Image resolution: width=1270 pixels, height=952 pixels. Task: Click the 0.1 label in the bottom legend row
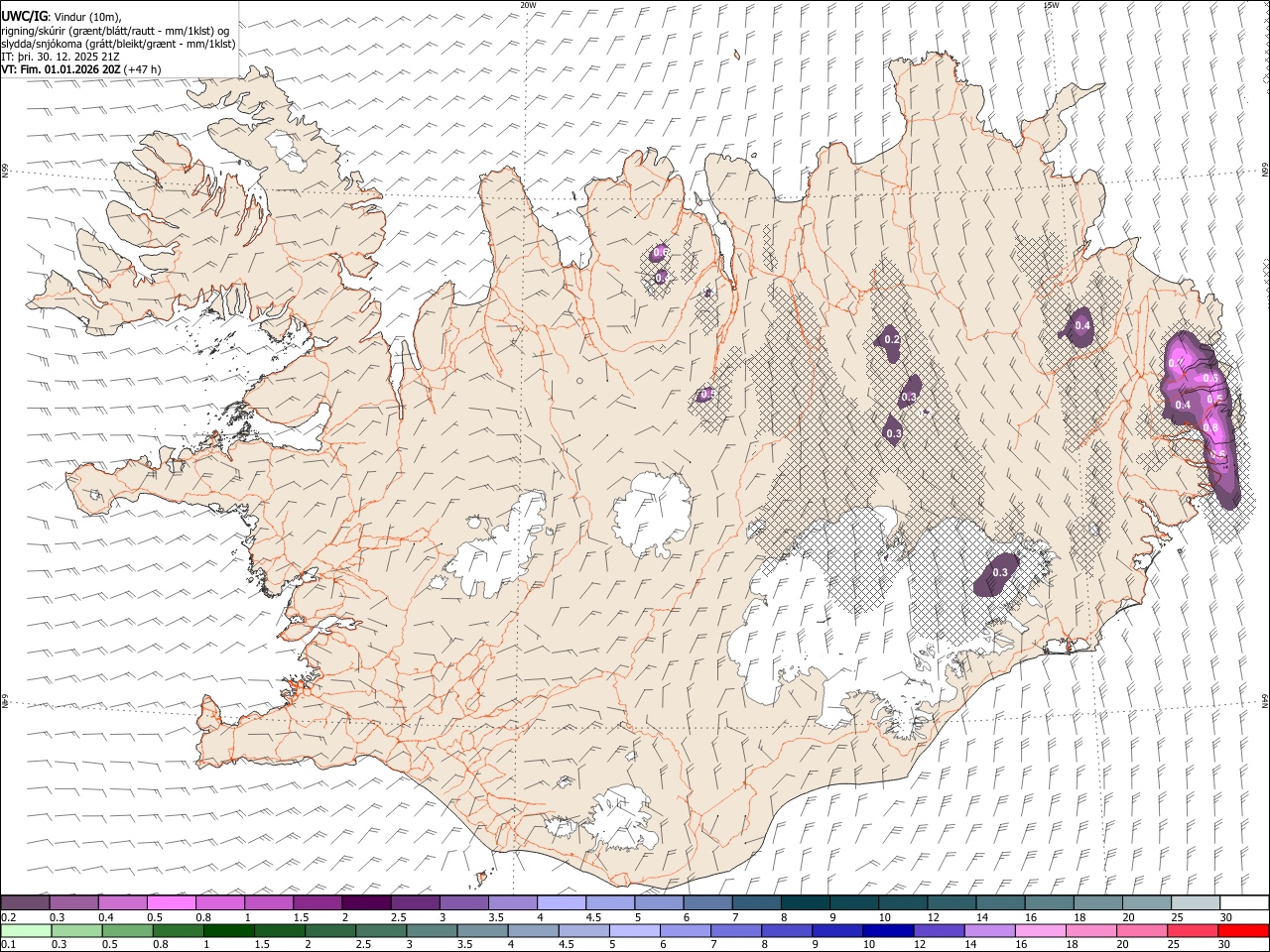[8, 945]
